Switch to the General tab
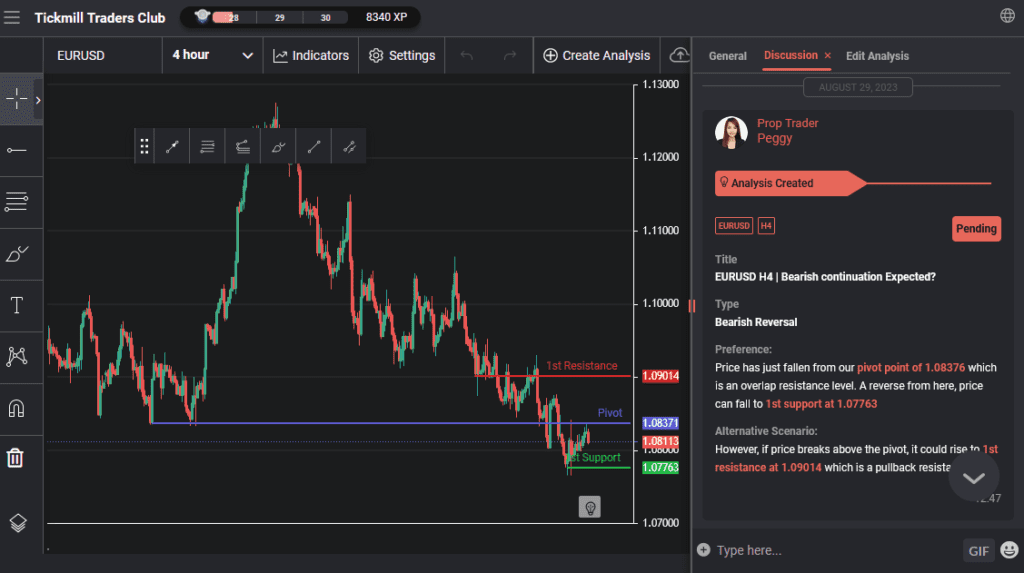 point(728,56)
